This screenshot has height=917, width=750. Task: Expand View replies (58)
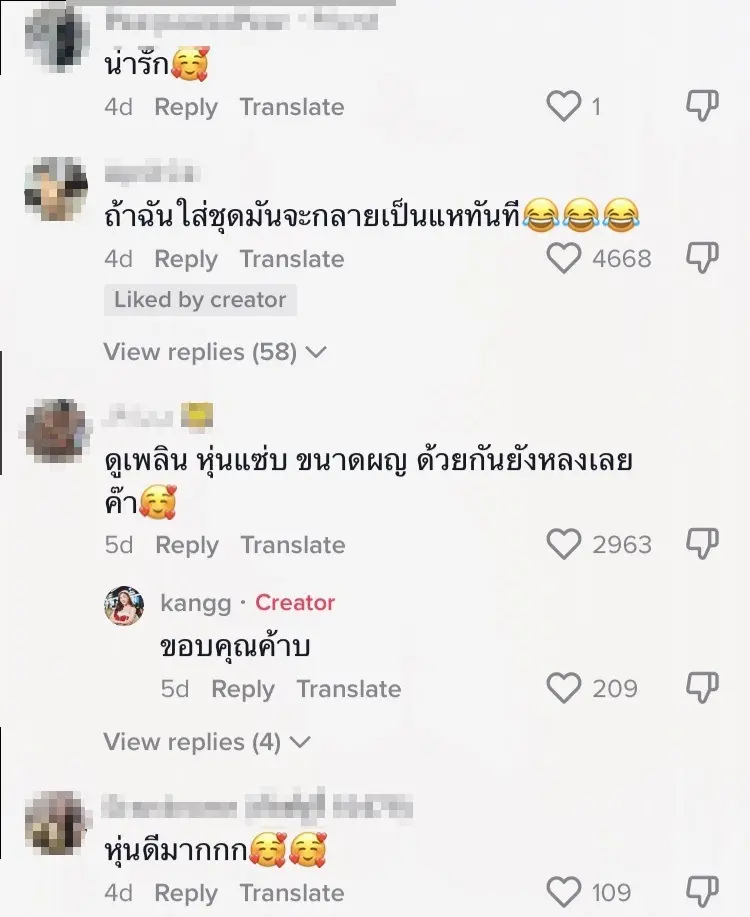(215, 352)
